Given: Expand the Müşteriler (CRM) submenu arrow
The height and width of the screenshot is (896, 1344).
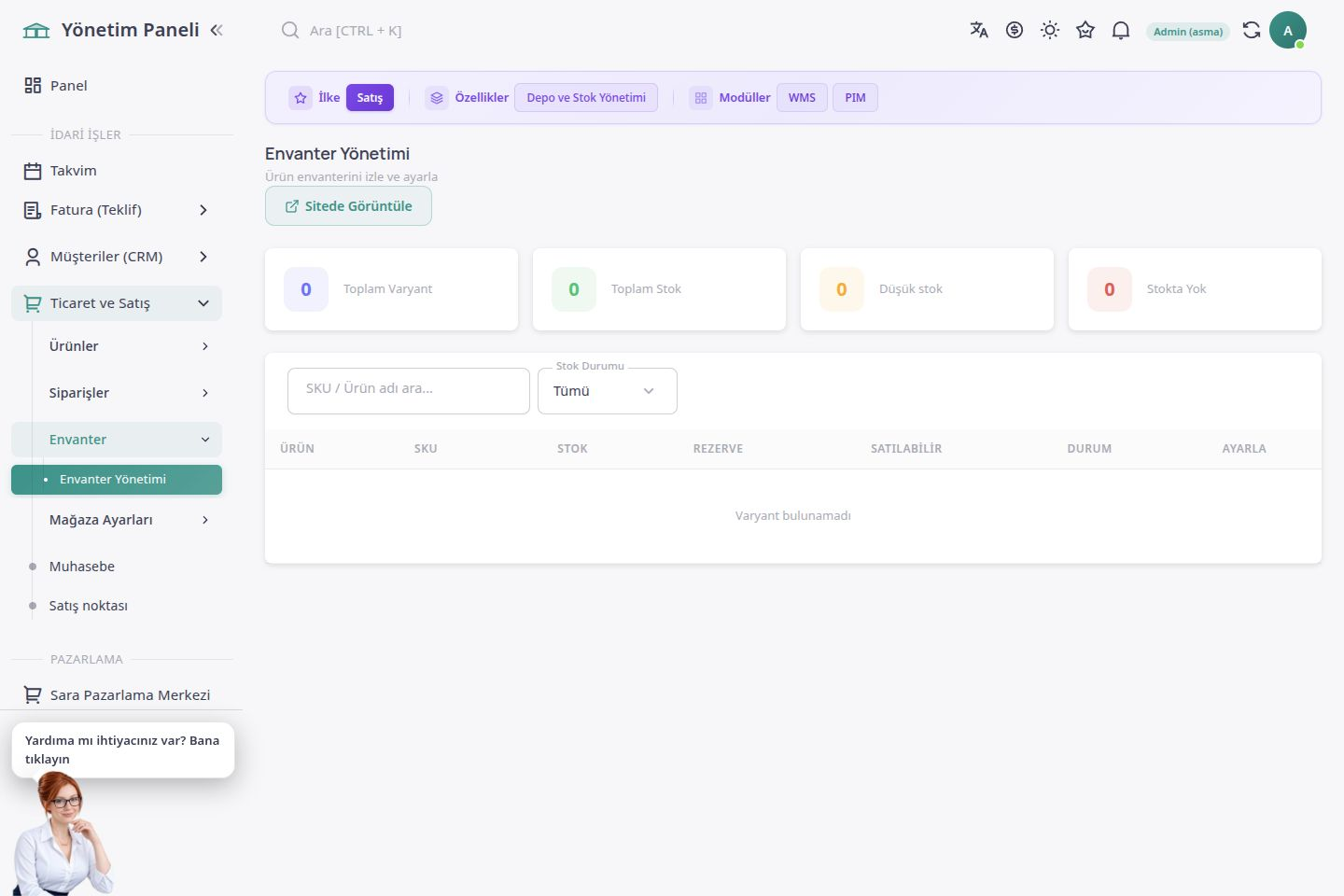Looking at the screenshot, I should point(203,257).
